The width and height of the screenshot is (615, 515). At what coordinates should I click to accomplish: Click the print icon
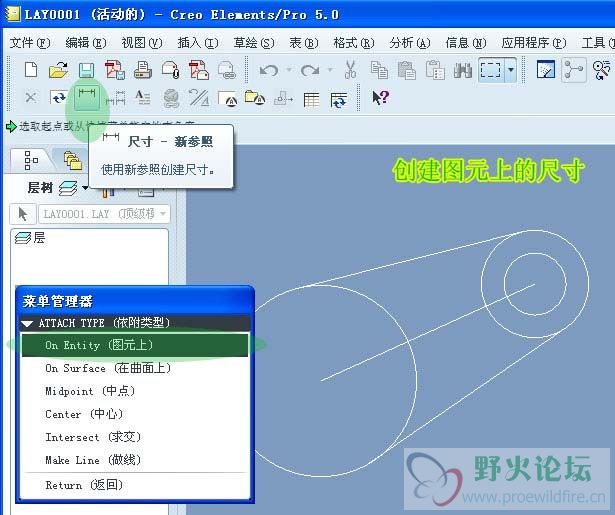pos(142,71)
